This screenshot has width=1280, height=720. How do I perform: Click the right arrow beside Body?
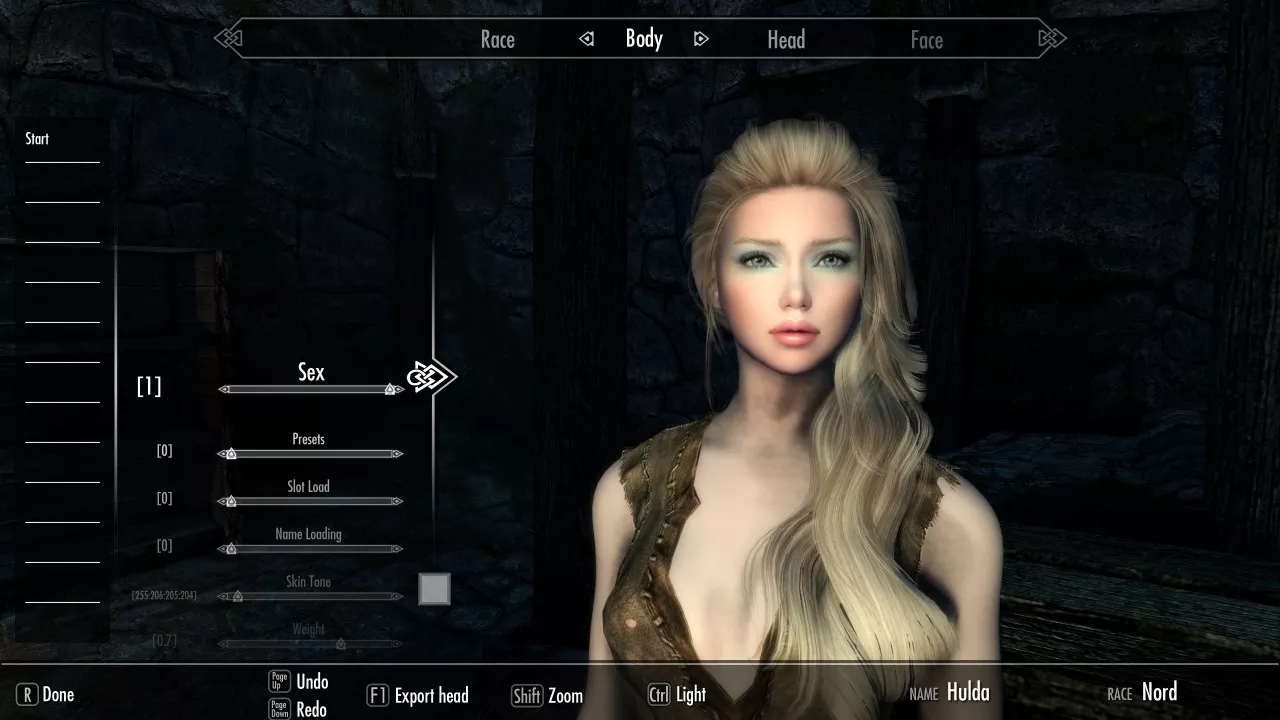(x=701, y=39)
